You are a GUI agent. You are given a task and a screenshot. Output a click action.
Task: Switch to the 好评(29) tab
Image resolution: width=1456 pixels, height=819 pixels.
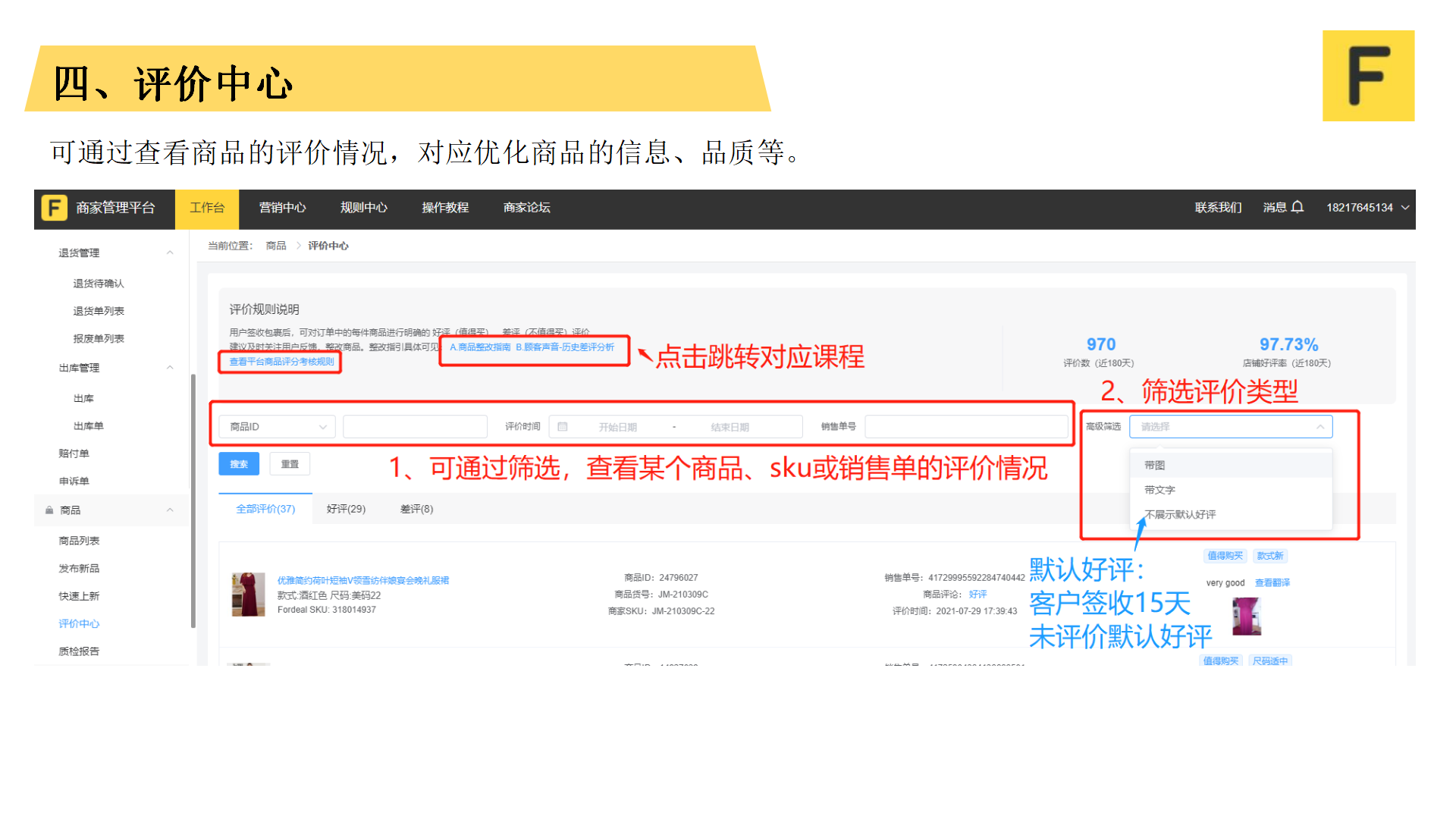[x=346, y=509]
